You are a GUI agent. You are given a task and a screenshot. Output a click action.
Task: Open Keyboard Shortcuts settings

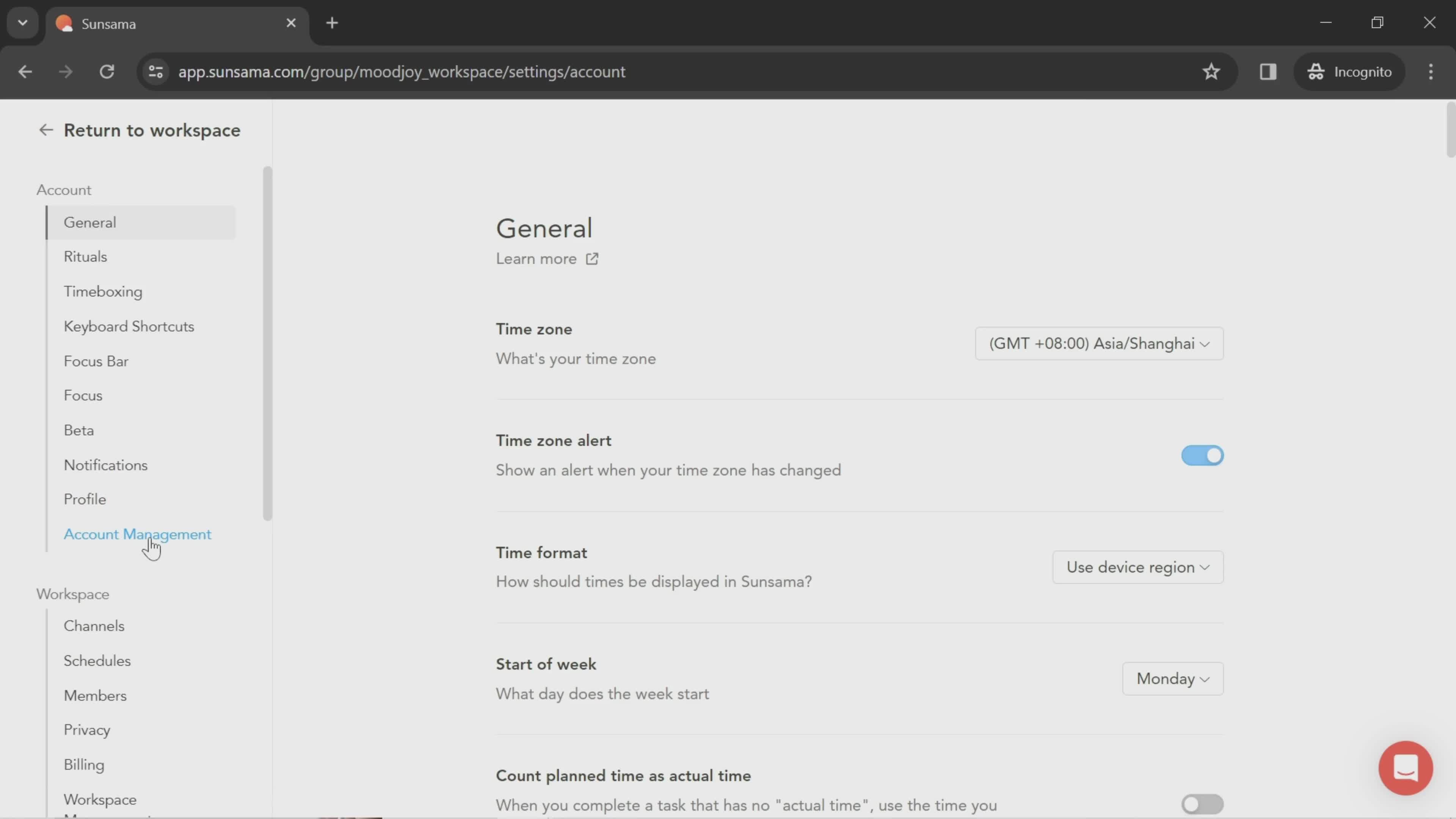(x=129, y=326)
